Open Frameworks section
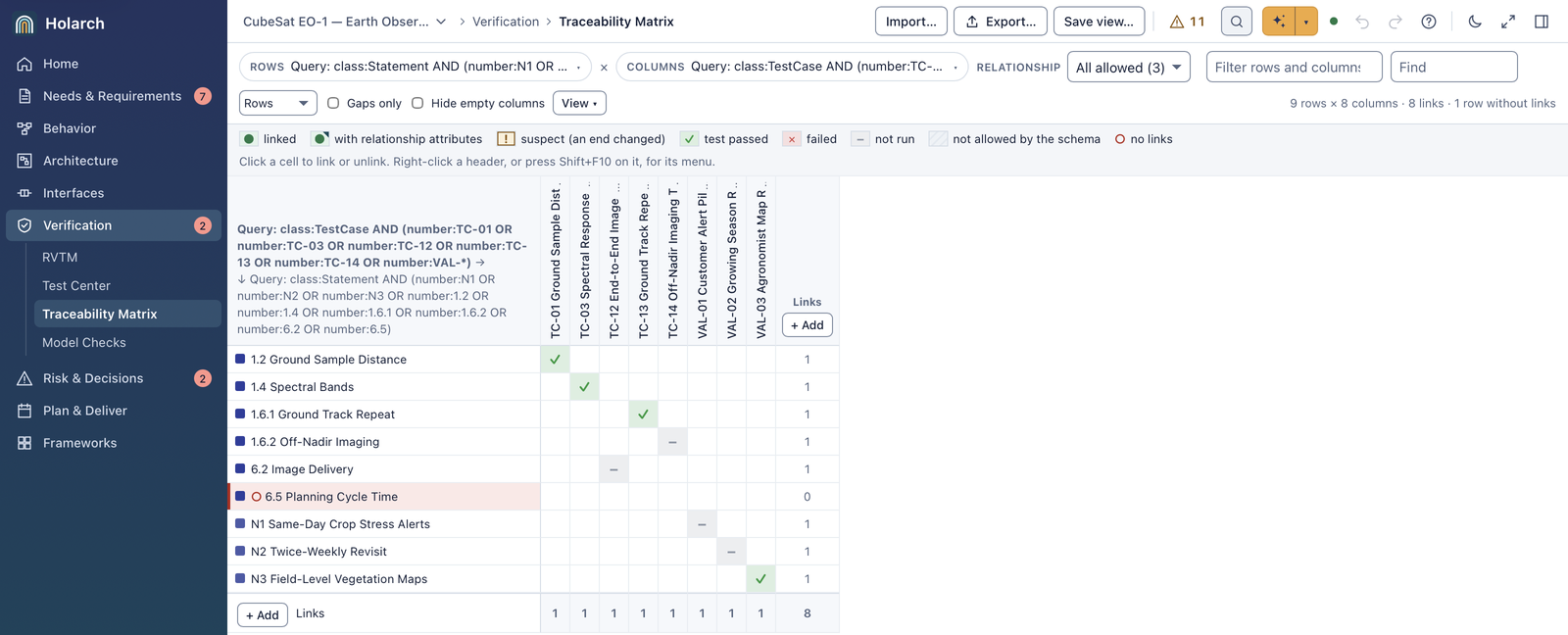This screenshot has height=635, width=1568. 114,443
